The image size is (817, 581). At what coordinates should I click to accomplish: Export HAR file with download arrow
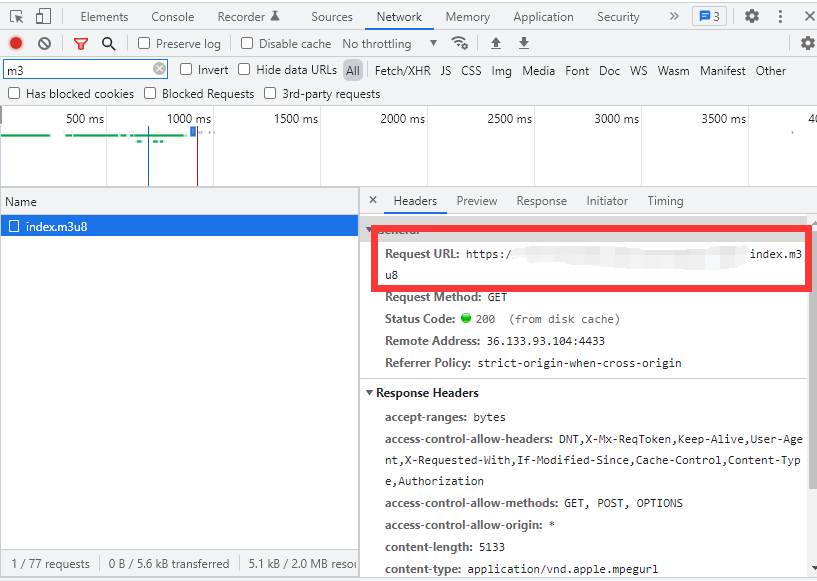point(524,43)
